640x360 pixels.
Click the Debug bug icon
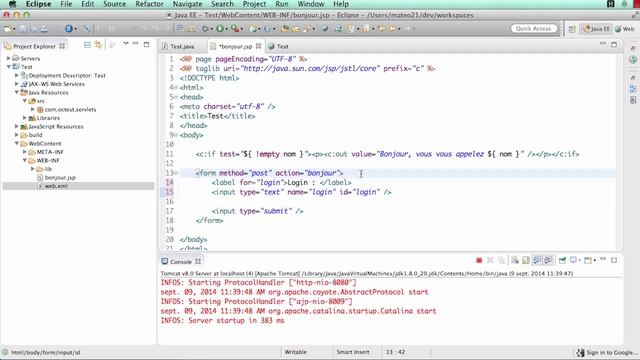click(x=205, y=29)
